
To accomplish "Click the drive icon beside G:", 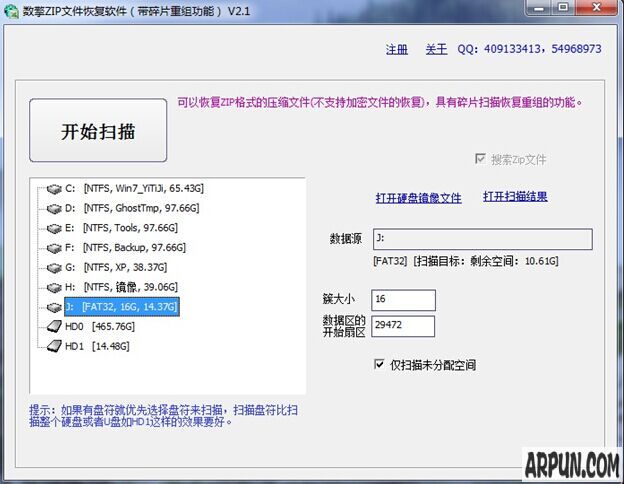I will [x=54, y=268].
